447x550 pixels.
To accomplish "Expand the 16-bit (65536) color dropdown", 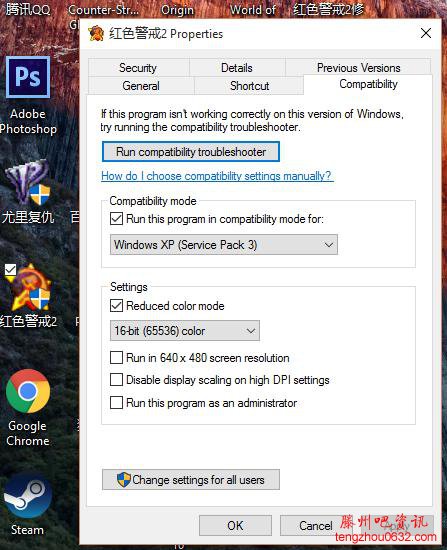I will click(185, 330).
